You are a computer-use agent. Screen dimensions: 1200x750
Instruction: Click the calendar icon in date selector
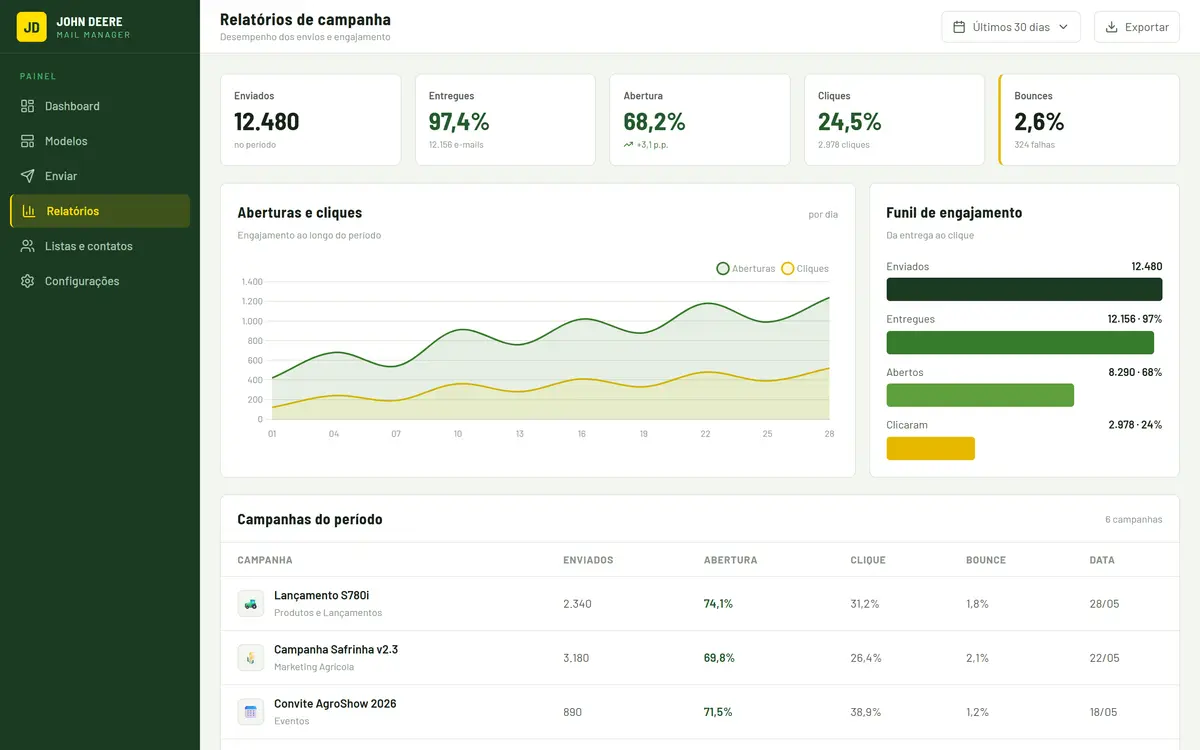[959, 27]
